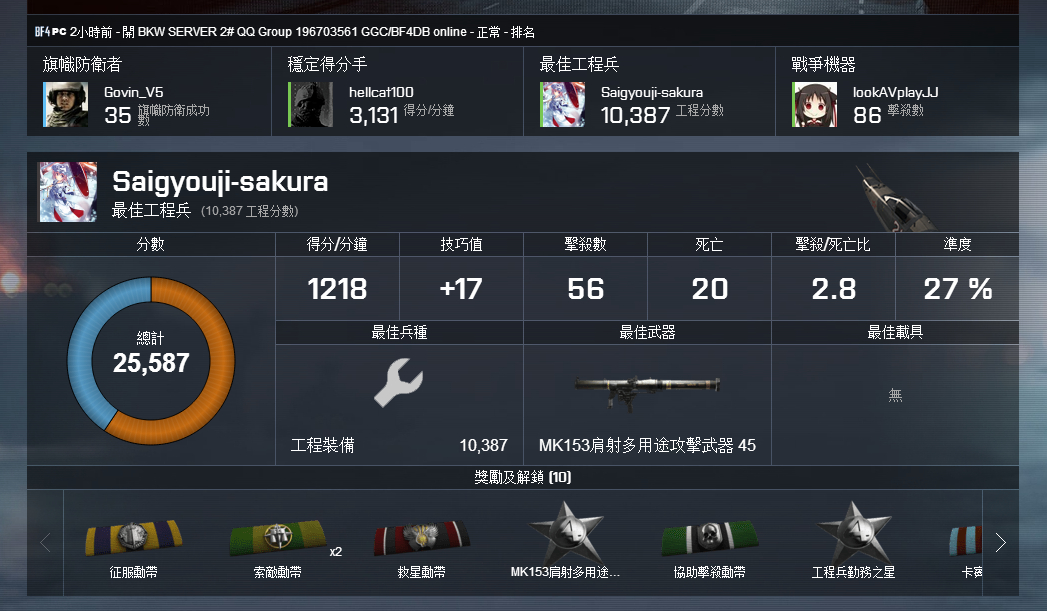
Task: Click the wrench engineer class icon
Action: click(399, 382)
